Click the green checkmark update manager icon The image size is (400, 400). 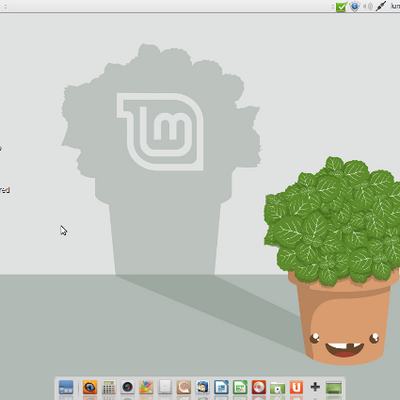point(341,6)
